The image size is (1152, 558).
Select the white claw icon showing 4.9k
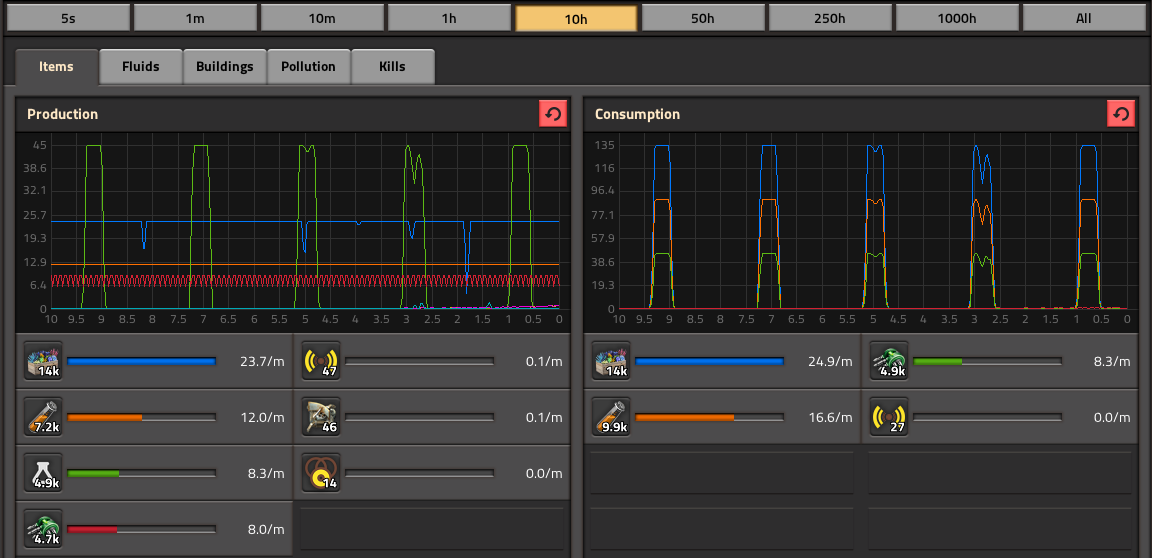pos(43,473)
